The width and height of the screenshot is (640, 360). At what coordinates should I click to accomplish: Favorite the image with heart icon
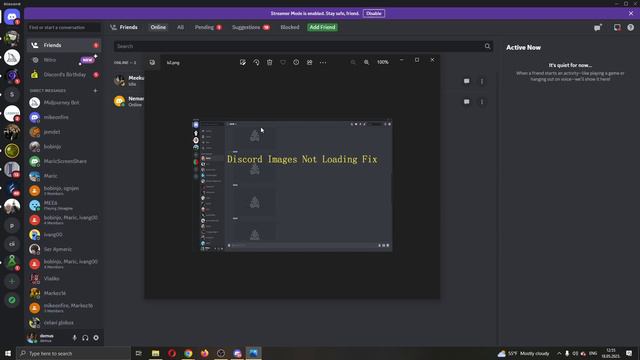tap(283, 62)
